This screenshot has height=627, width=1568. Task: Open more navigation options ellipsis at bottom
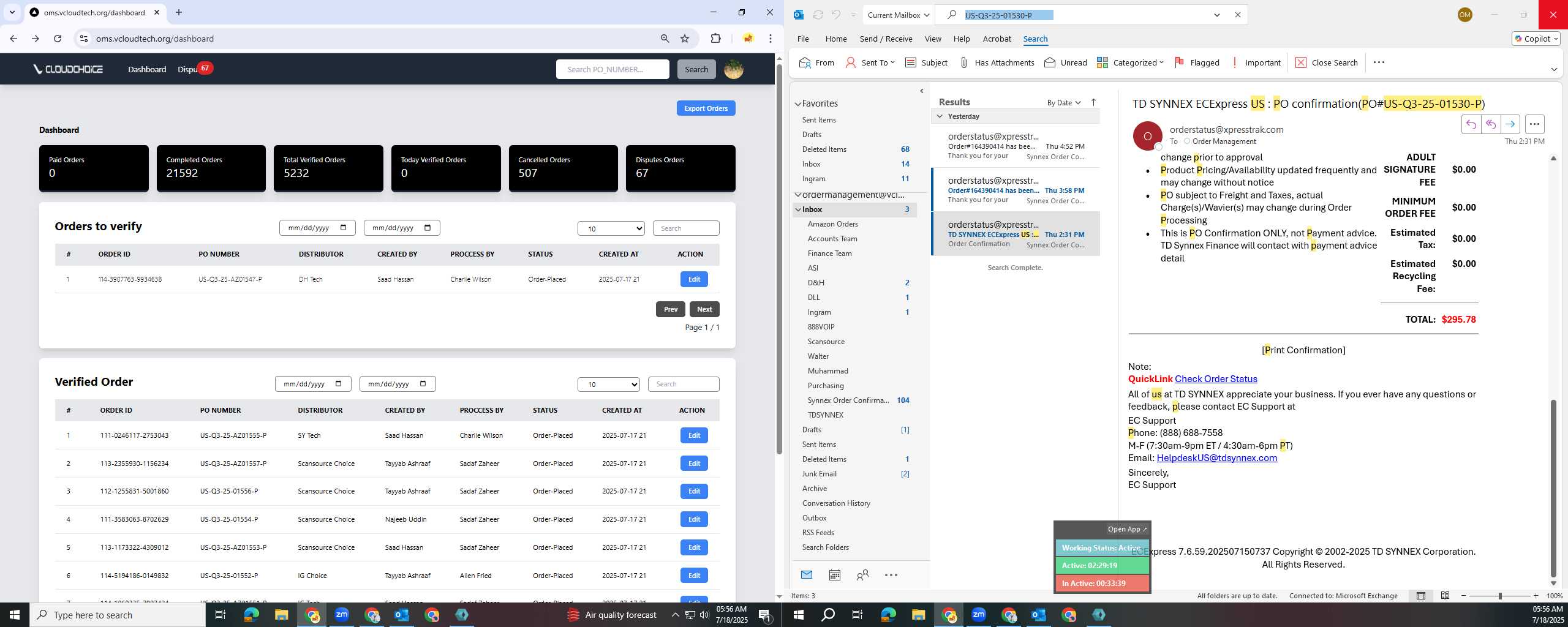(891, 575)
